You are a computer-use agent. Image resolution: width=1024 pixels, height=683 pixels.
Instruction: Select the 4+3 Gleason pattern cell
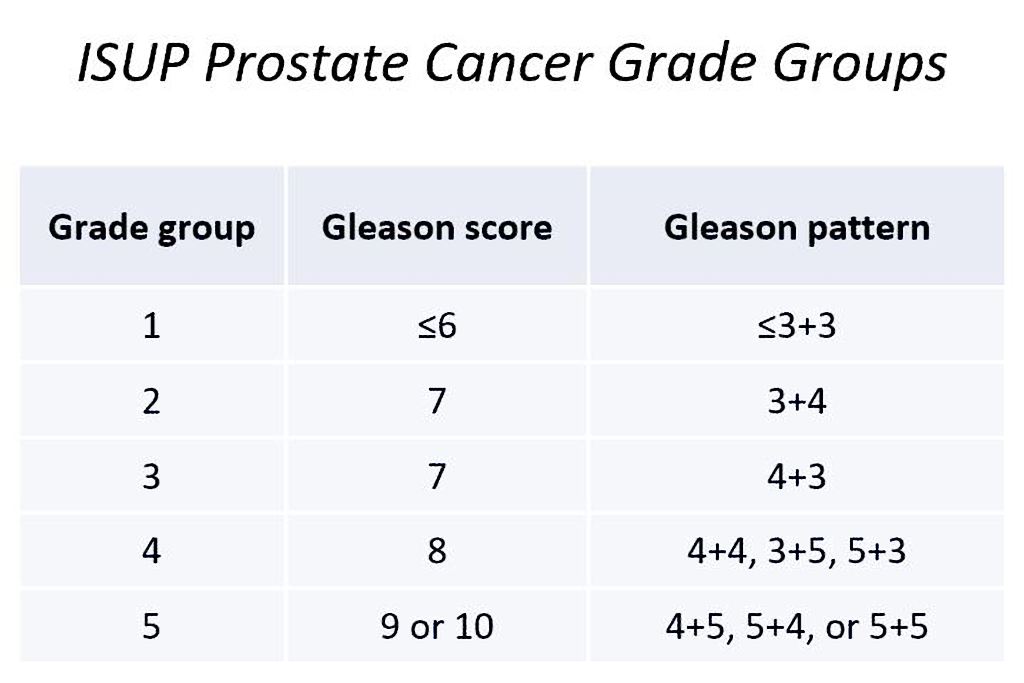[797, 475]
